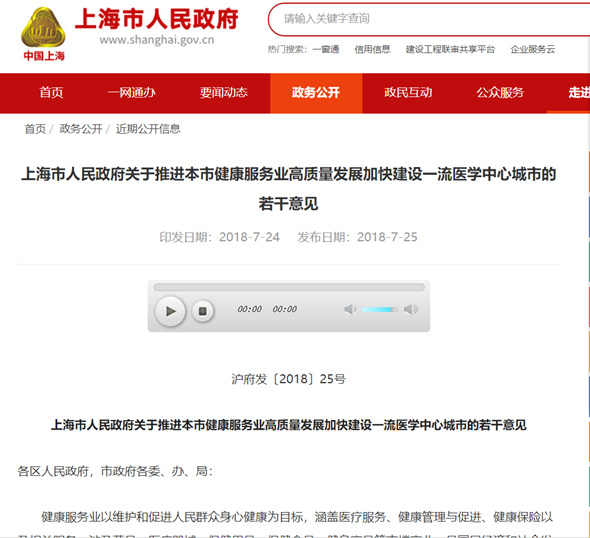Click the audio progress bar
Image resolution: width=590 pixels, height=538 pixels.
[289, 287]
